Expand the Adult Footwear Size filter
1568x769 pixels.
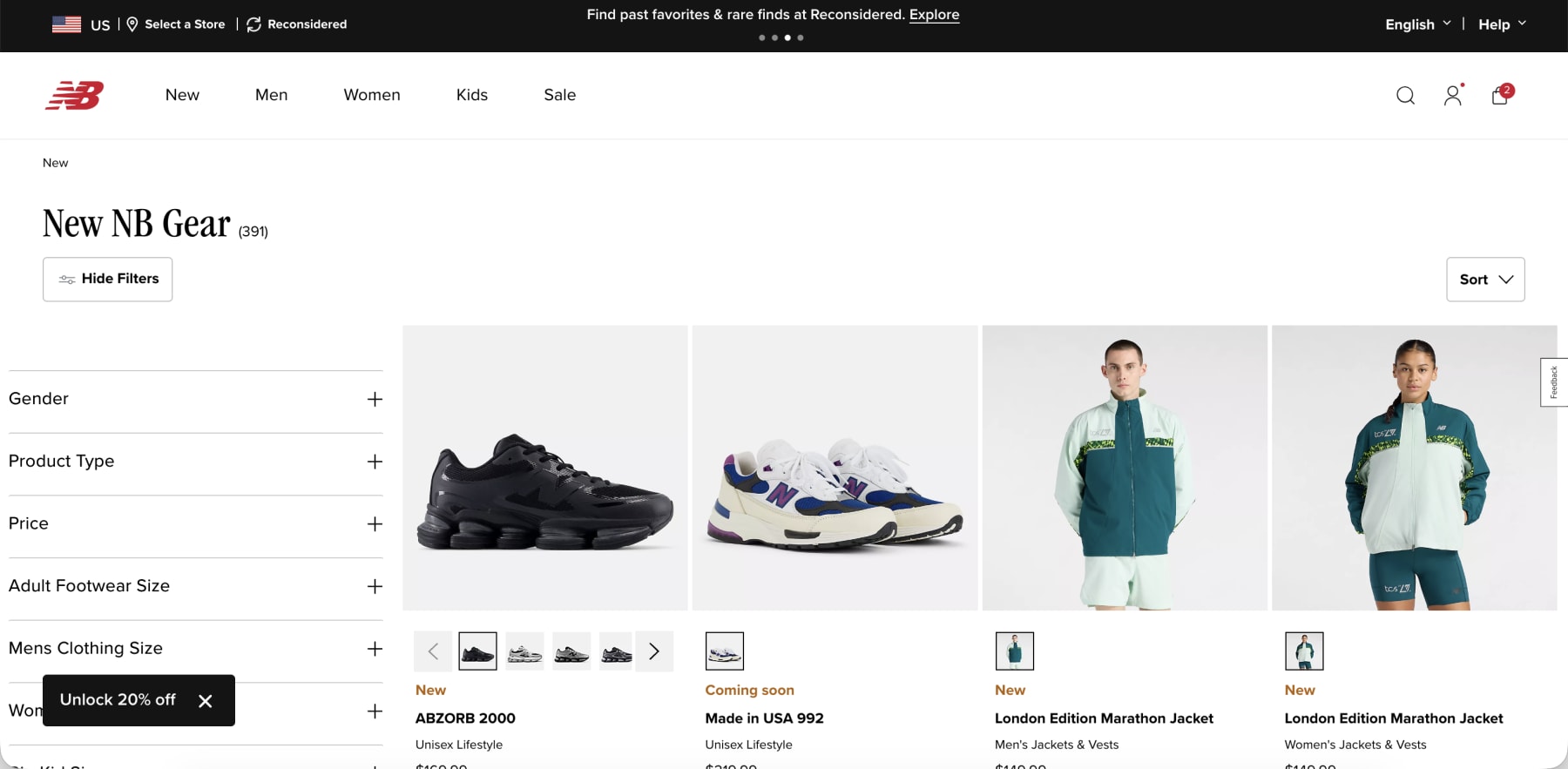click(375, 586)
